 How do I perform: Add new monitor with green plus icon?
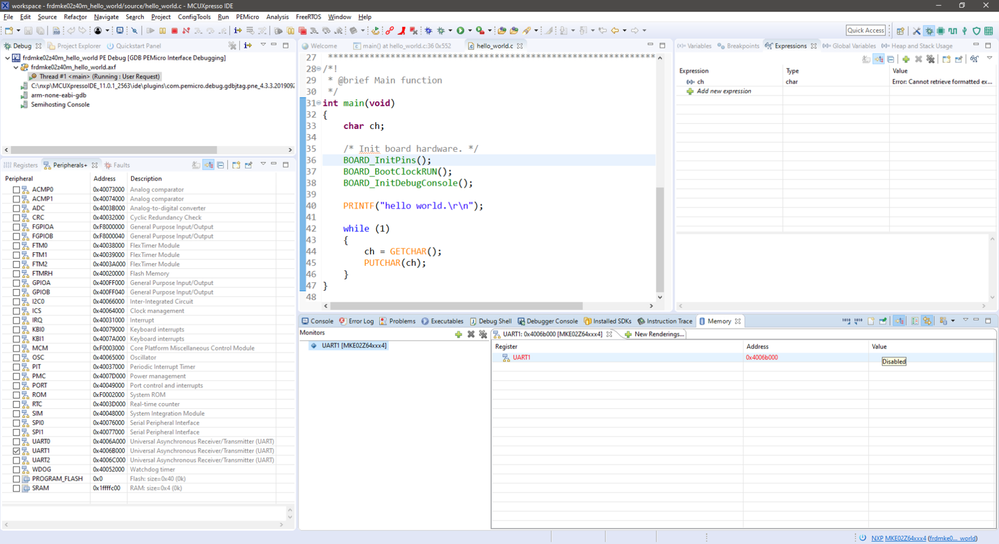coord(458,334)
